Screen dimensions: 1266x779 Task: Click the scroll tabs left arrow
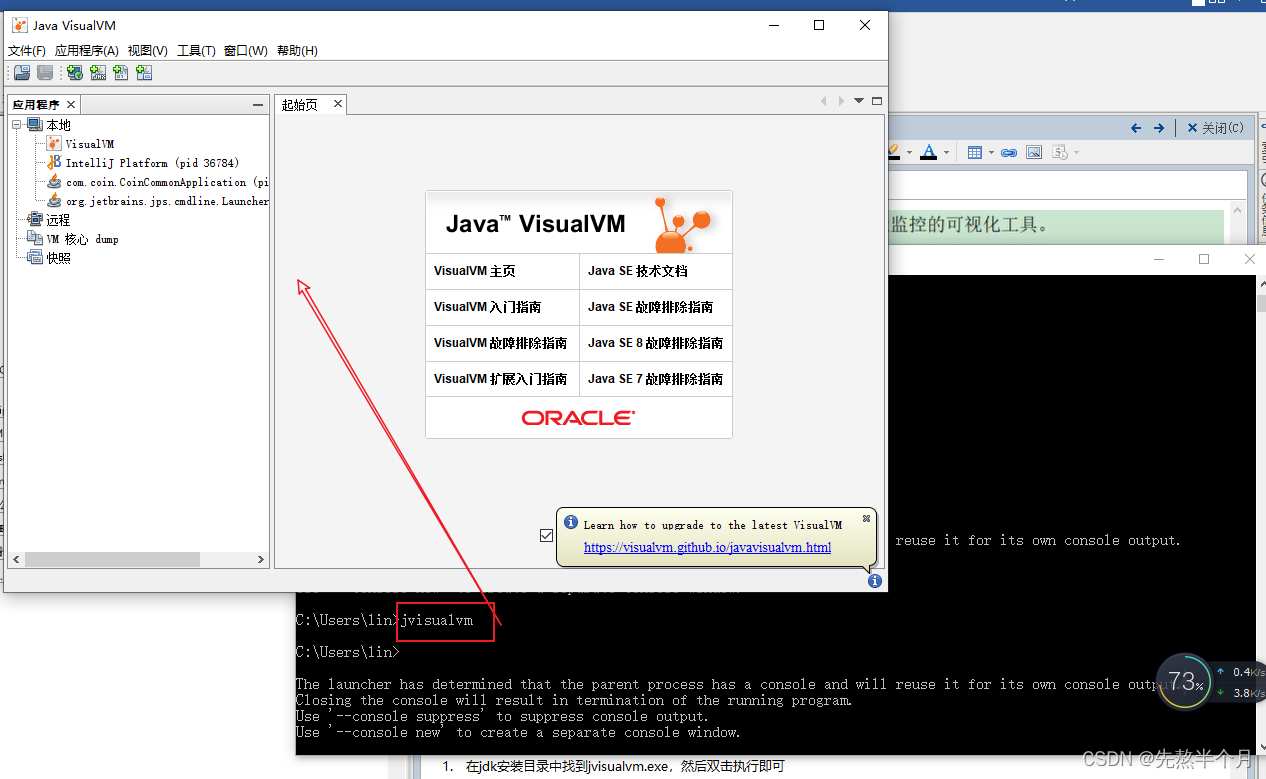(824, 101)
